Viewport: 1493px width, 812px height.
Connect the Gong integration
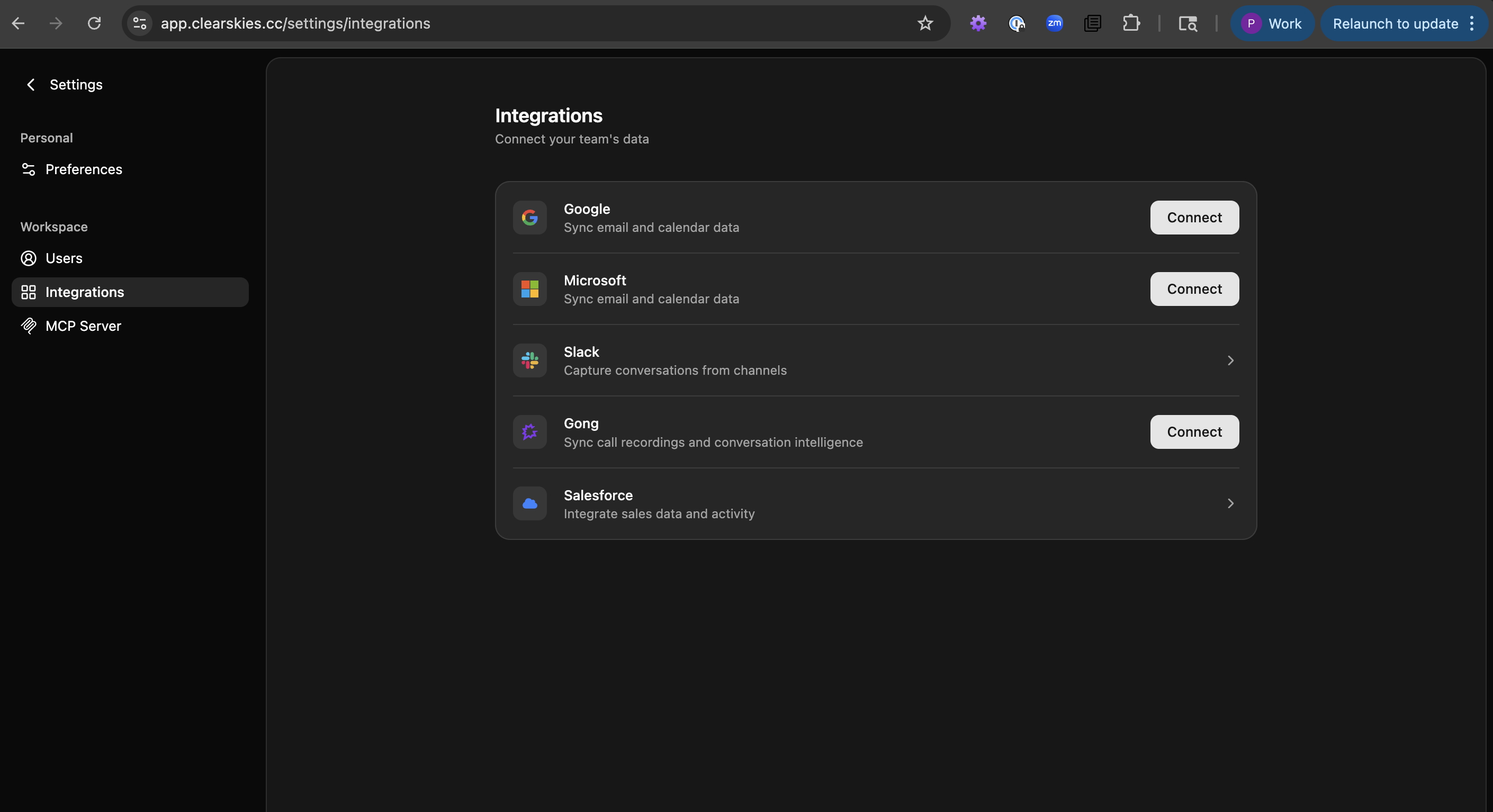pos(1194,432)
